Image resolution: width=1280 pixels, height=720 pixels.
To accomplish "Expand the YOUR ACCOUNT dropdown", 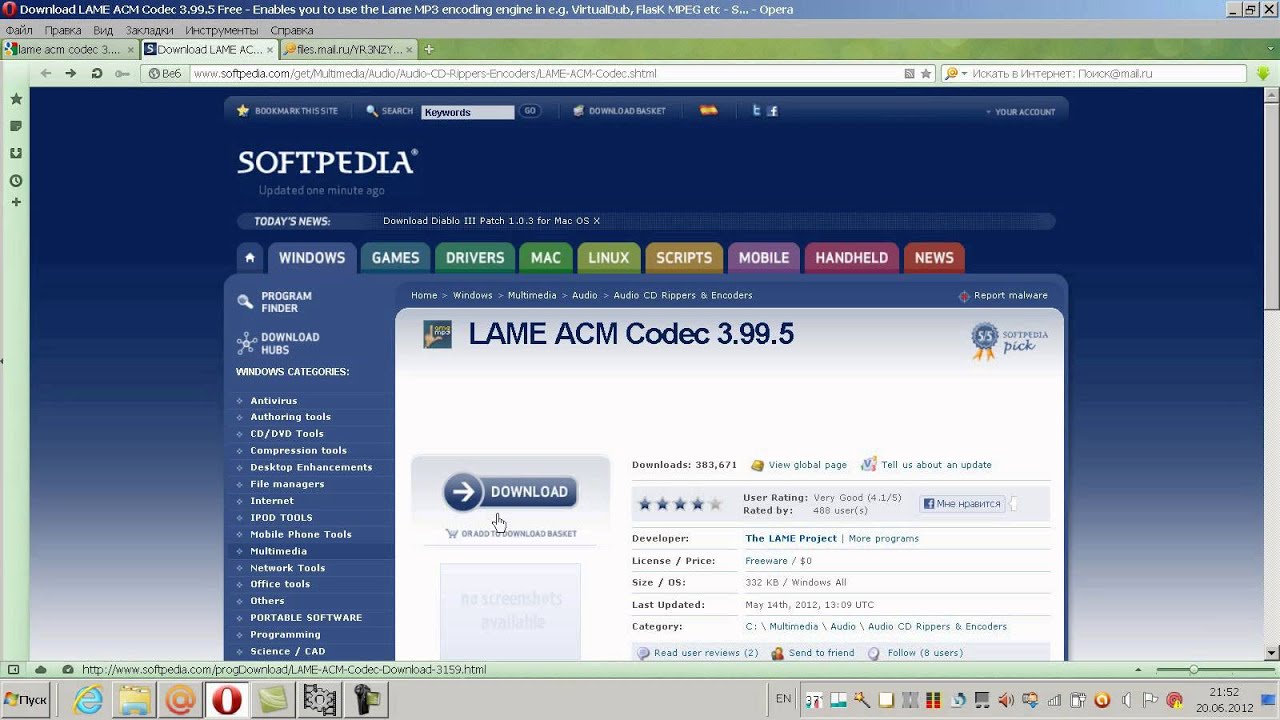I will (x=1021, y=112).
